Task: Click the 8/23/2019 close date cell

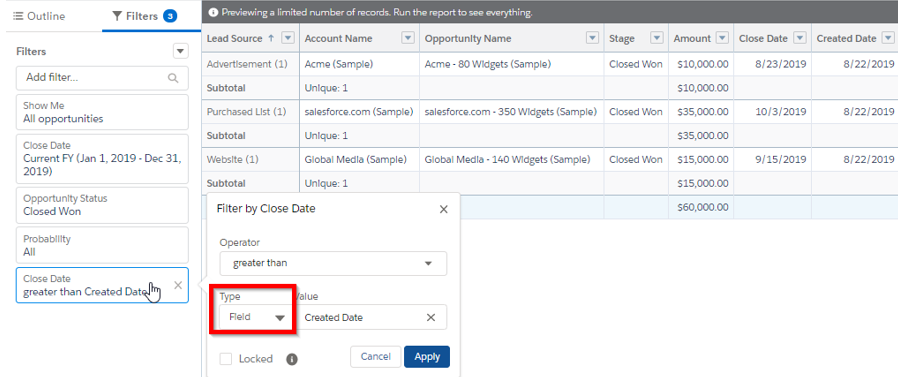Action: coord(773,64)
